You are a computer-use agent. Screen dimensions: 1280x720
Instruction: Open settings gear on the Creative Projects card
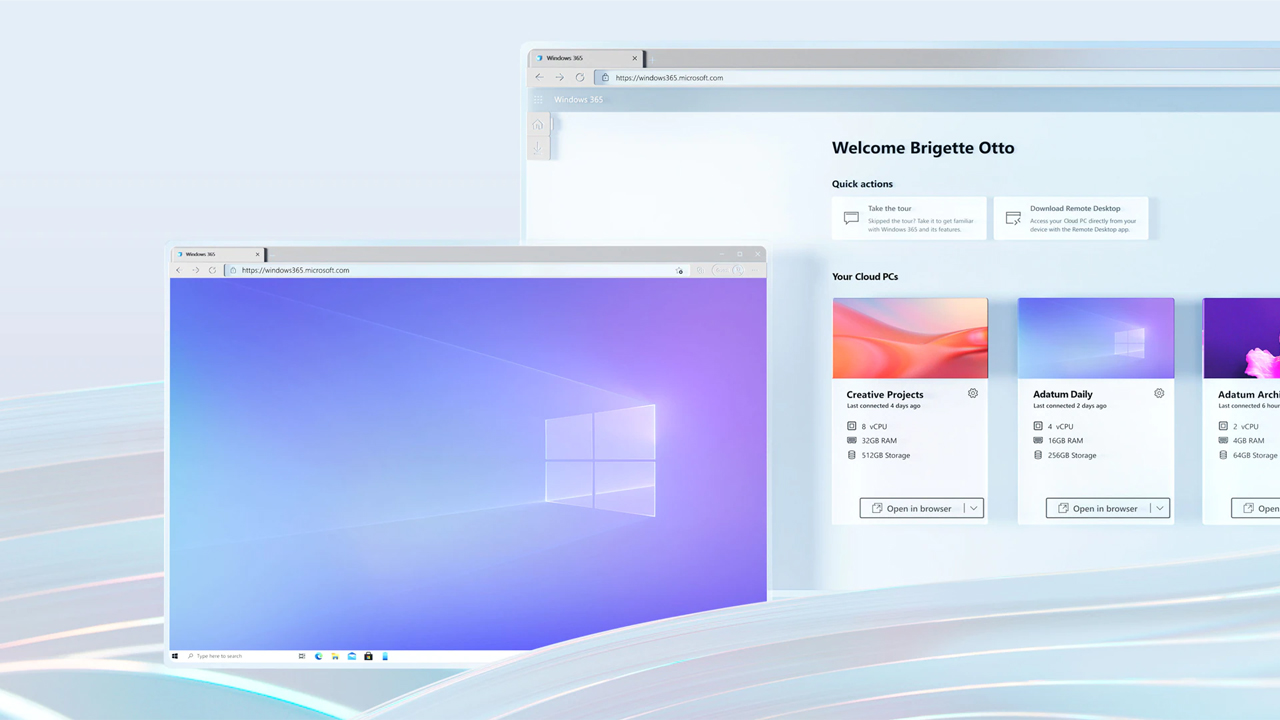pyautogui.click(x=973, y=394)
